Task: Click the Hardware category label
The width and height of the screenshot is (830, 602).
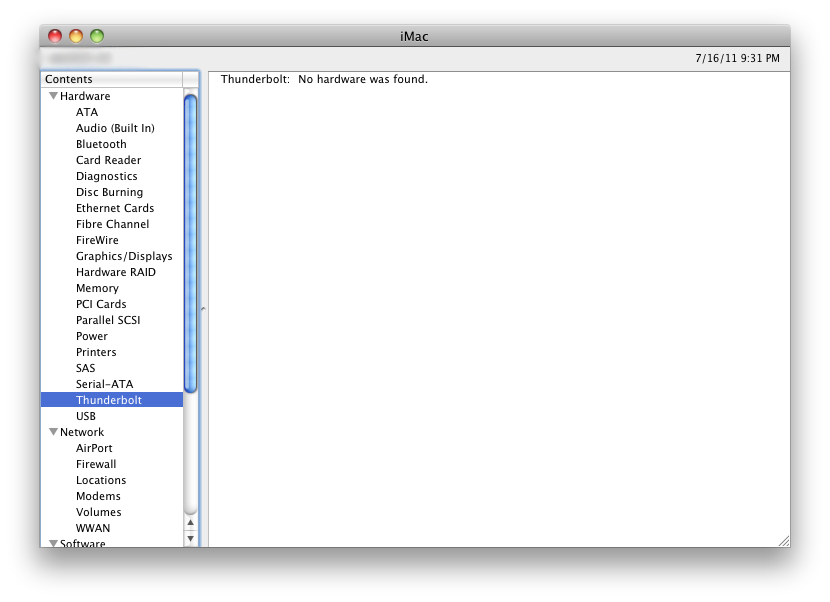Action: [85, 96]
